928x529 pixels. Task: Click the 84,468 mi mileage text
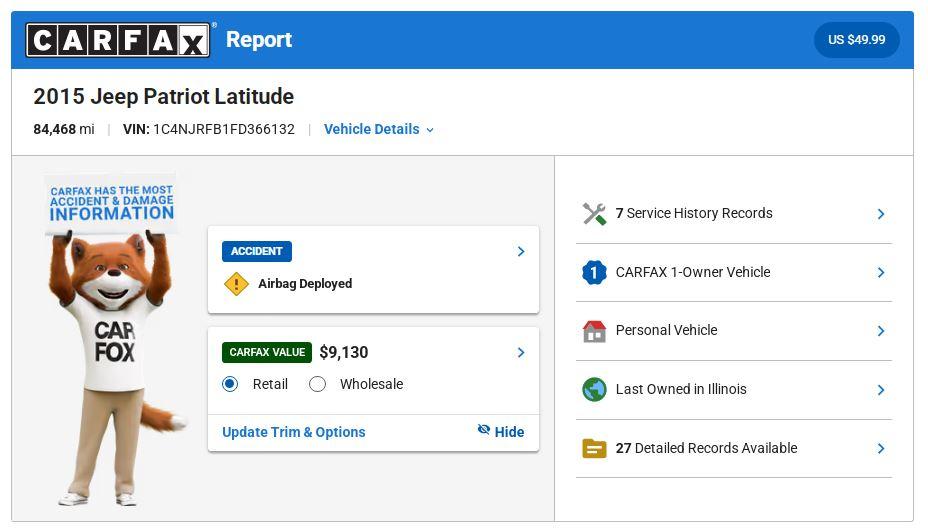tap(64, 129)
